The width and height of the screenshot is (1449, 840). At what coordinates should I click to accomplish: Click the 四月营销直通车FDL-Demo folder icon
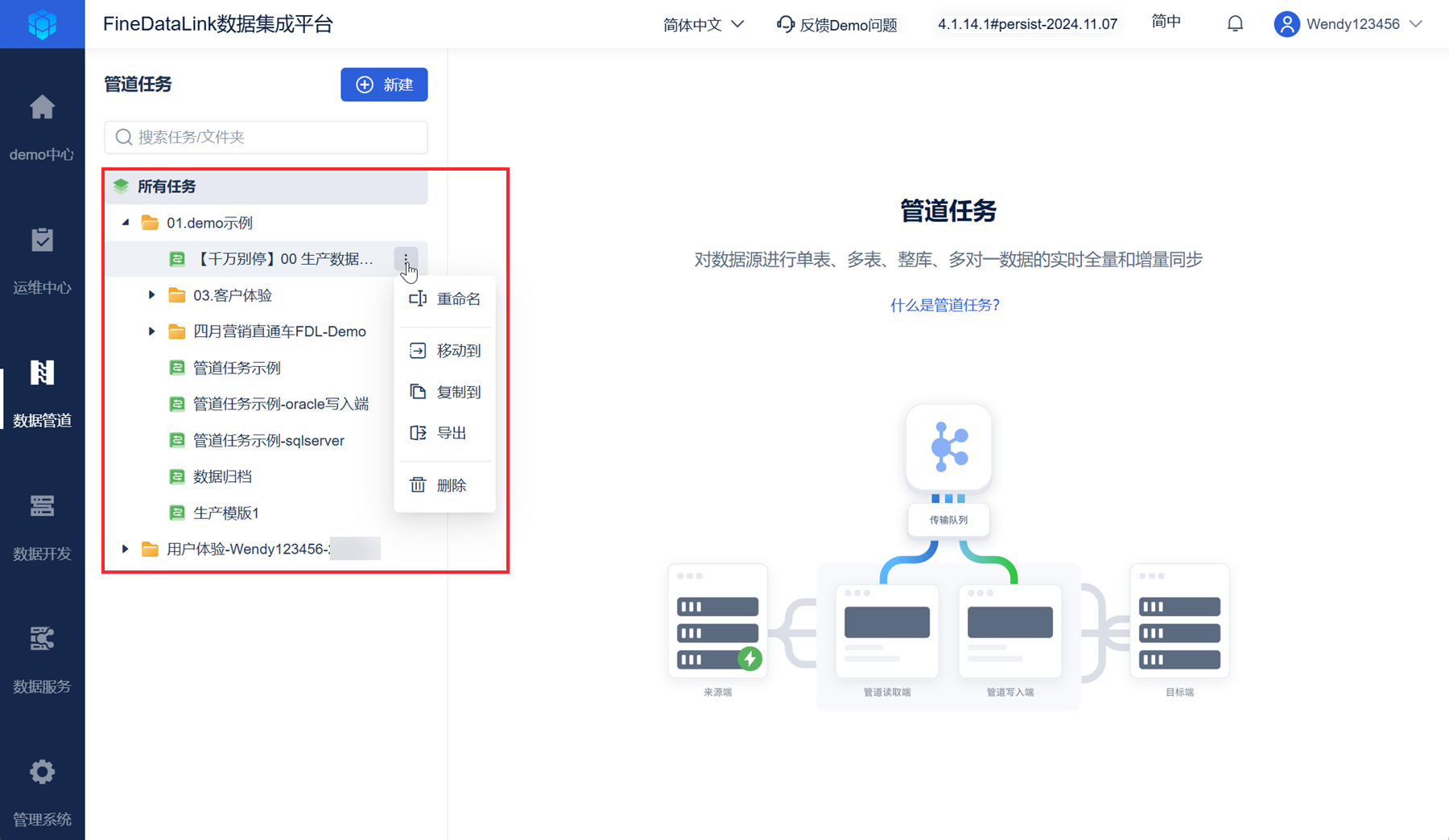(176, 331)
